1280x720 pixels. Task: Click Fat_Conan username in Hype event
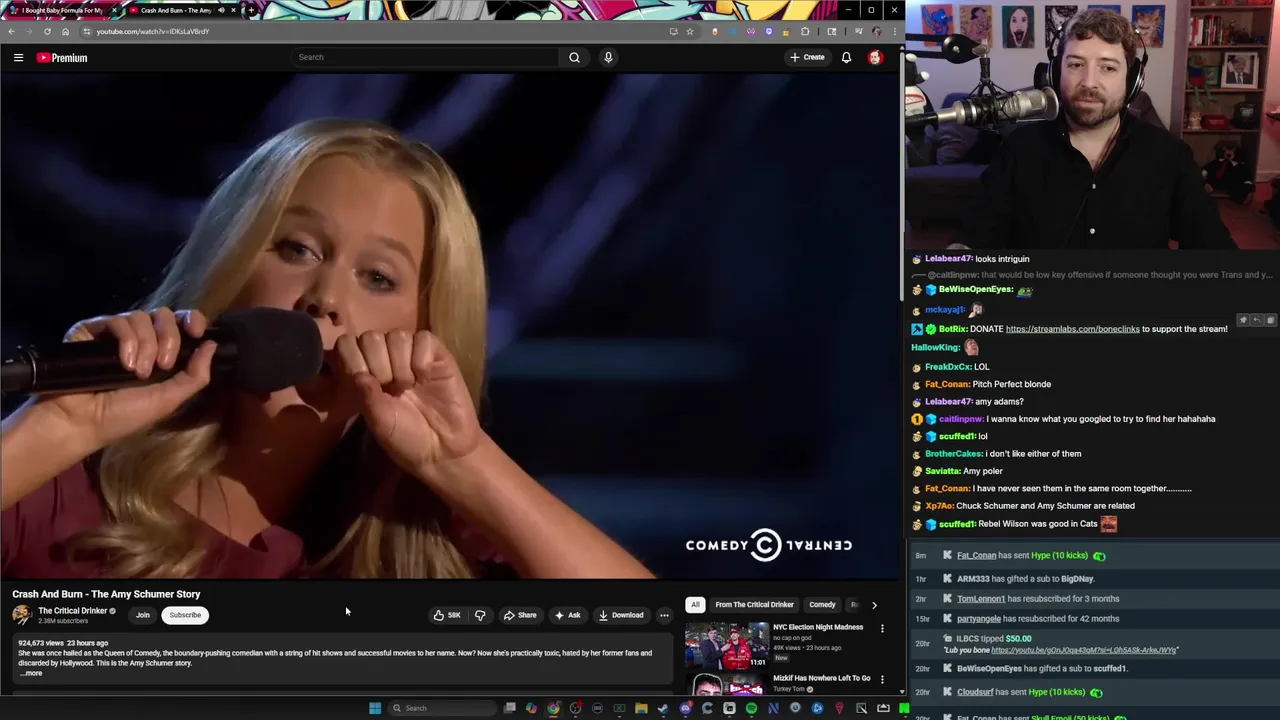coord(976,555)
